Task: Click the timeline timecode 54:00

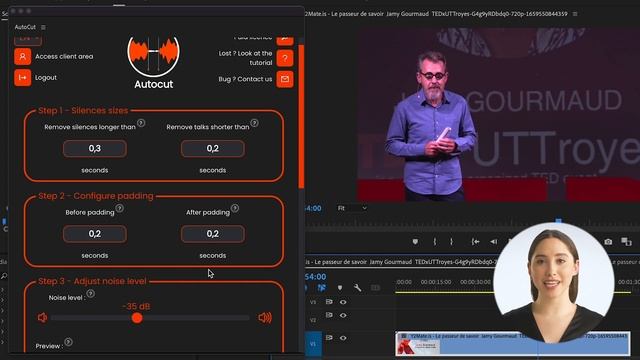Action: point(315,277)
